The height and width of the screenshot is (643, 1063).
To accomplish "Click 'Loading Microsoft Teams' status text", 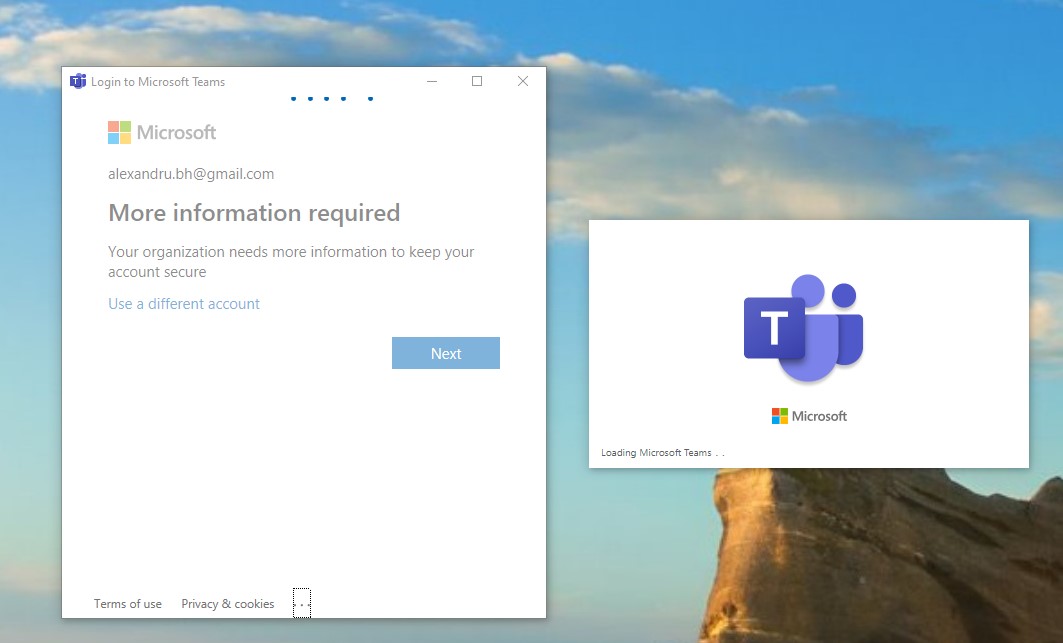I will (x=662, y=452).
